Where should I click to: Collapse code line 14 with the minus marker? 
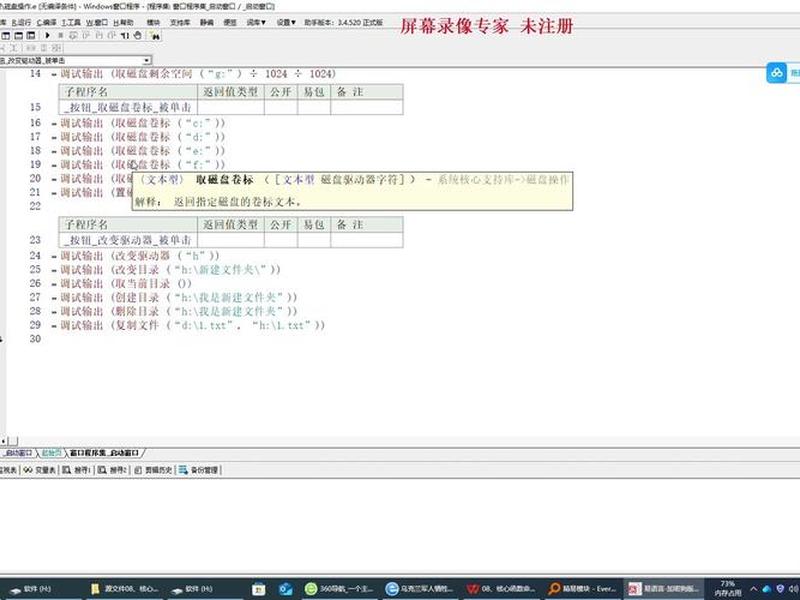point(54,74)
